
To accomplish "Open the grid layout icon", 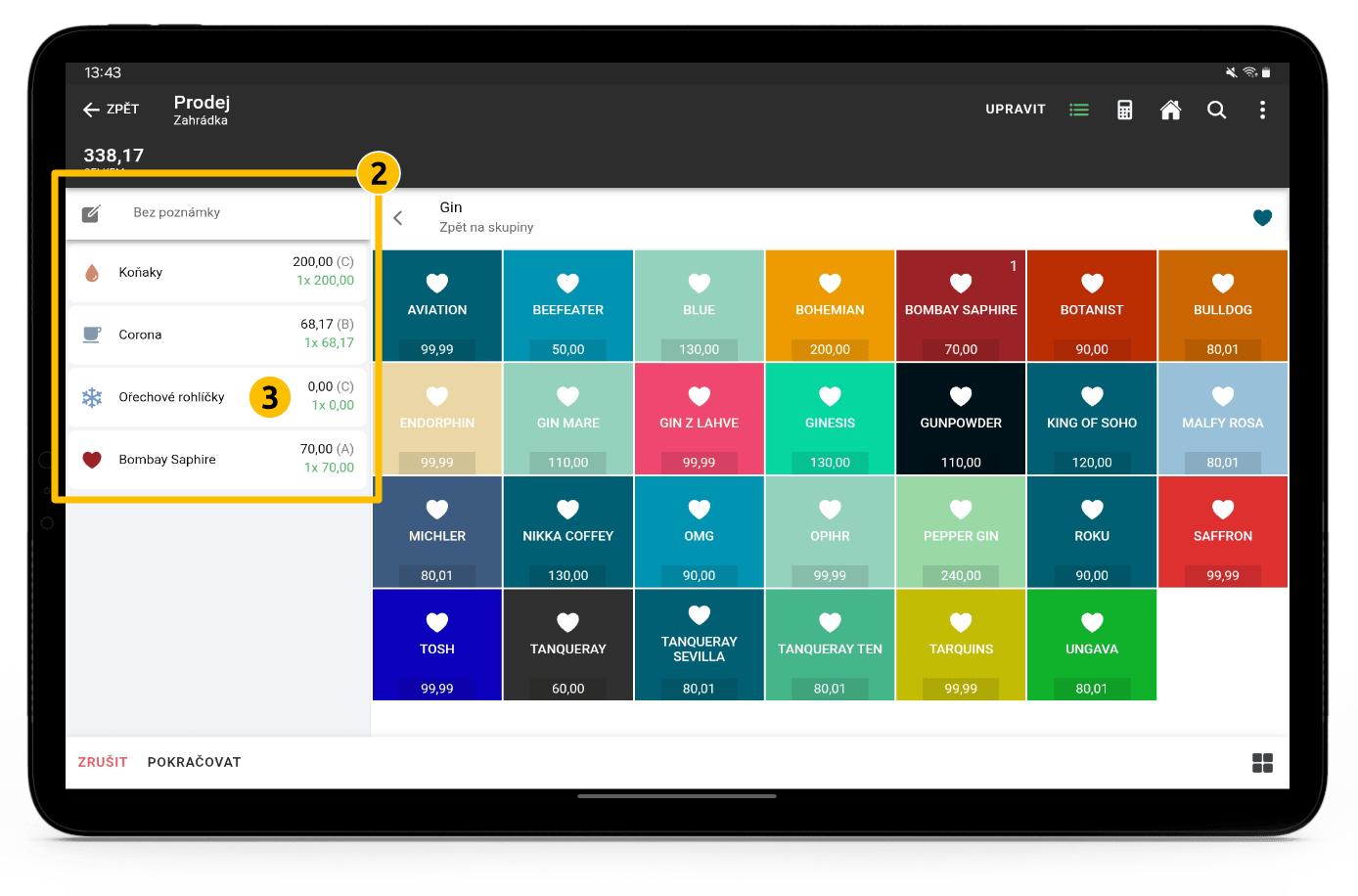I will 1263,763.
